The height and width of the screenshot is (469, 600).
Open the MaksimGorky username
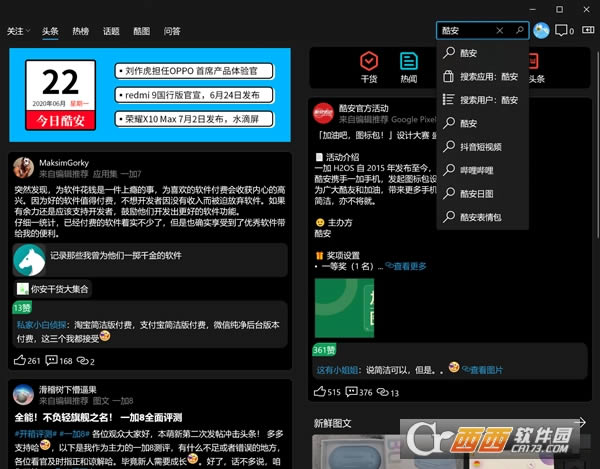(64, 163)
